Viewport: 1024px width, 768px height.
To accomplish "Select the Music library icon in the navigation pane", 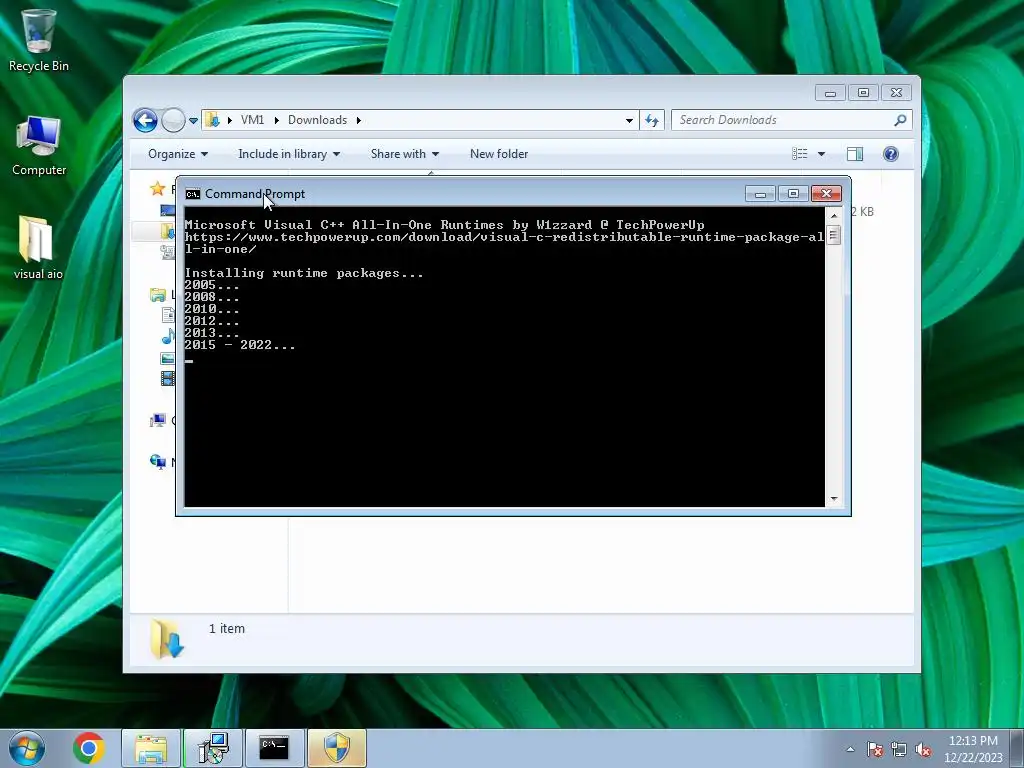I will pyautogui.click(x=168, y=336).
